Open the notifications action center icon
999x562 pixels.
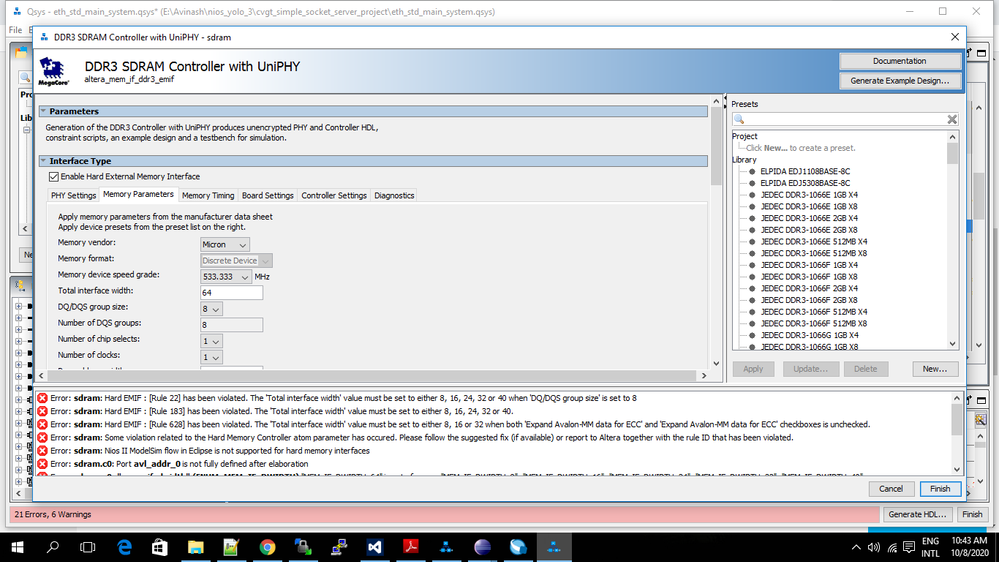coord(909,547)
